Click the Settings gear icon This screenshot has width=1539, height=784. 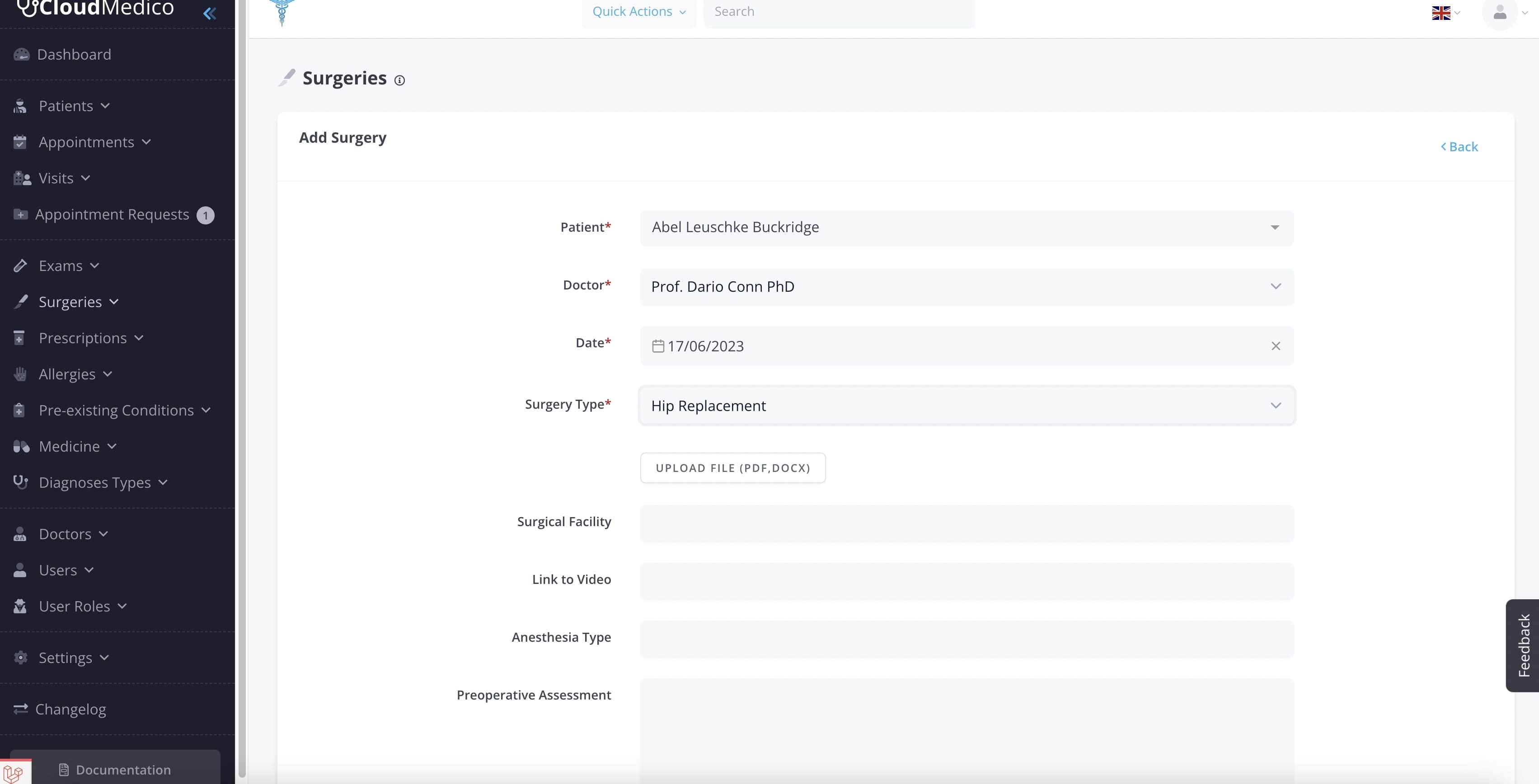(21, 658)
